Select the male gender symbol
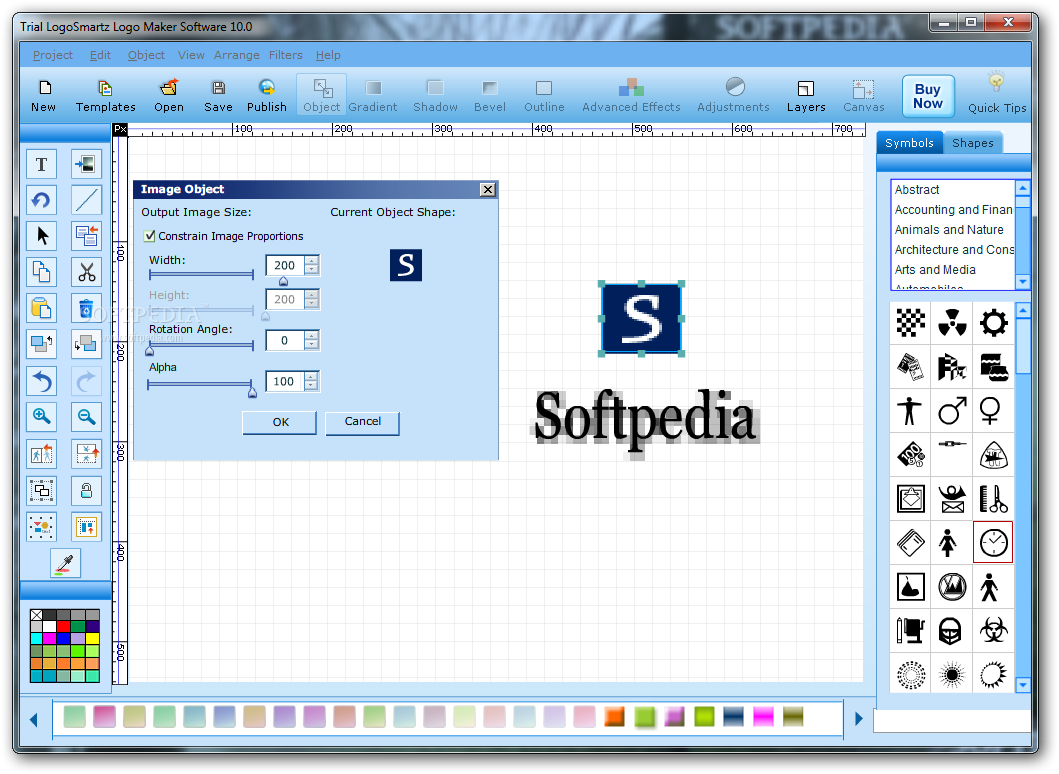This screenshot has height=774, width=1059. [x=952, y=411]
